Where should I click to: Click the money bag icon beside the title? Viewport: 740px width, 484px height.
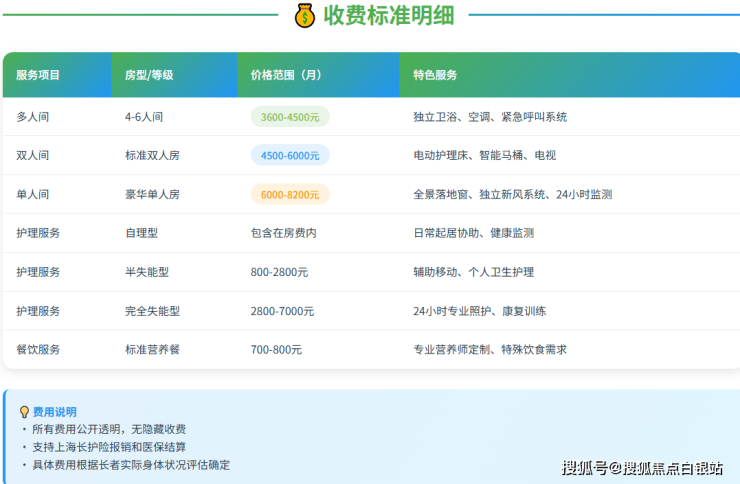[305, 15]
